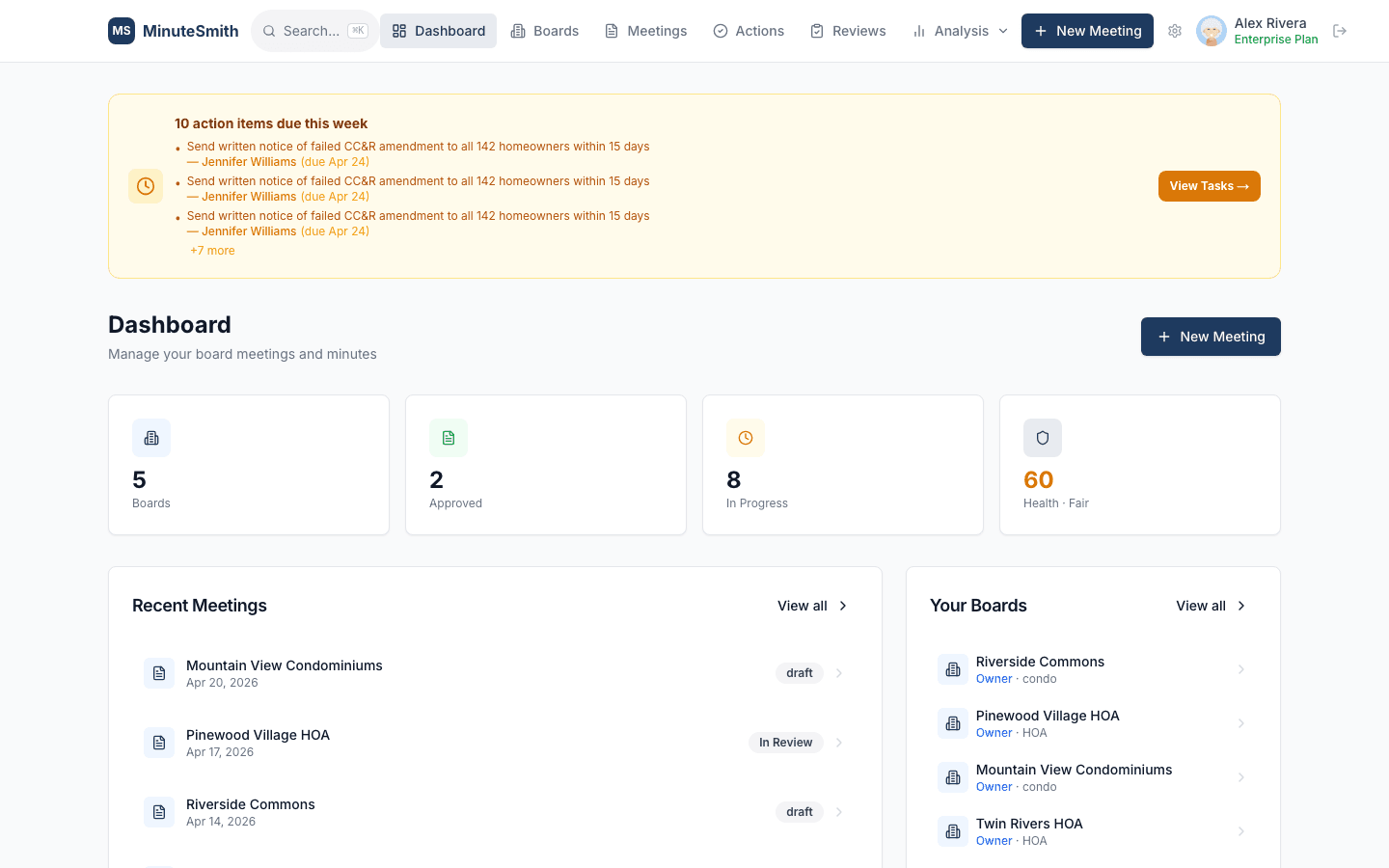
Task: Click the View Tasks button
Action: 1209,185
